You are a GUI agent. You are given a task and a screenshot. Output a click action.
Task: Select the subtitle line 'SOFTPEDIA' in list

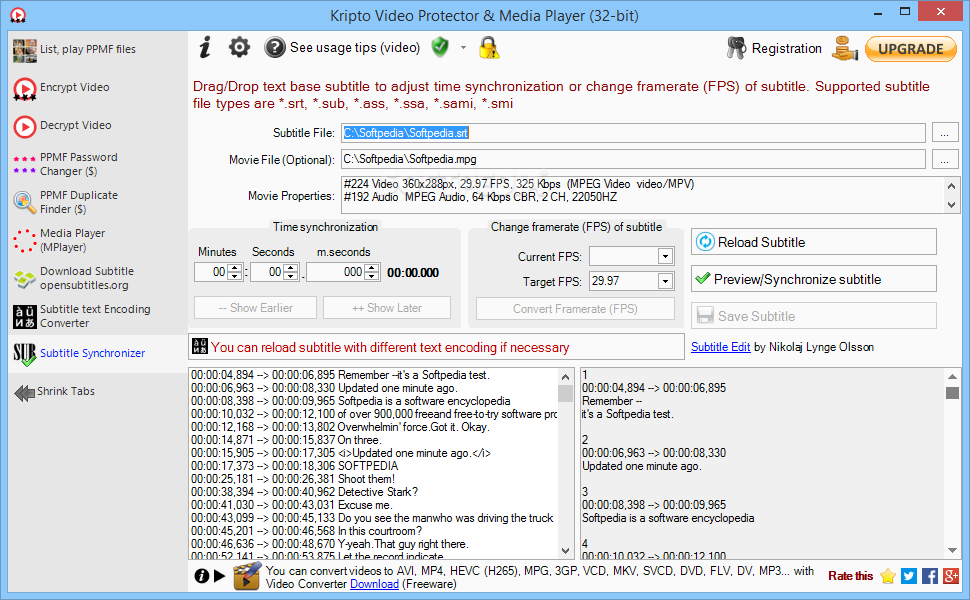[x=374, y=466]
